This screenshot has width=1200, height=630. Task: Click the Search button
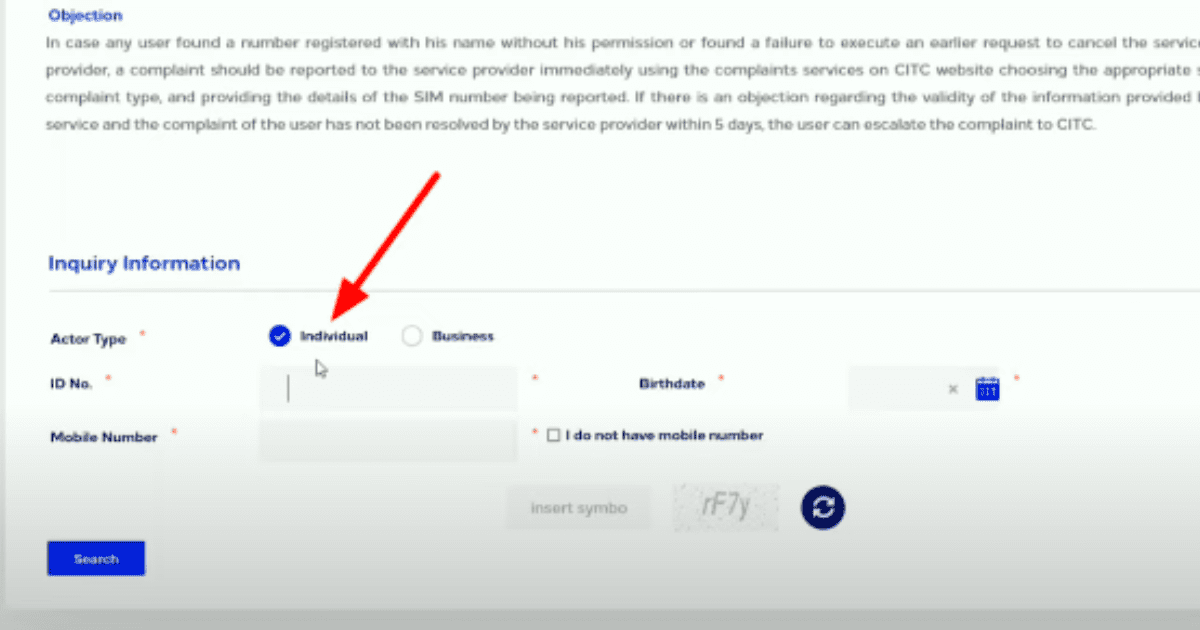95,558
